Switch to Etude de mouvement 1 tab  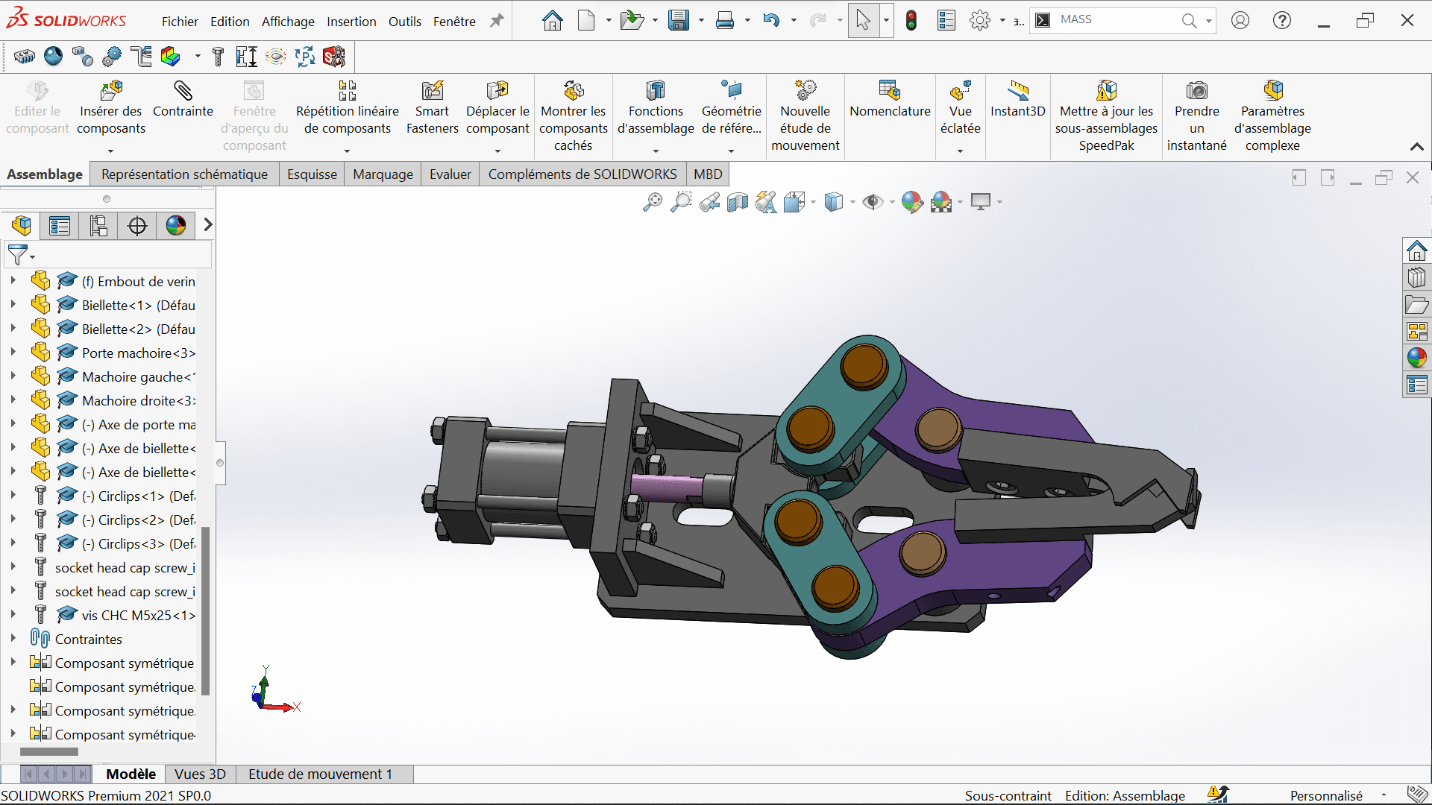coord(320,774)
